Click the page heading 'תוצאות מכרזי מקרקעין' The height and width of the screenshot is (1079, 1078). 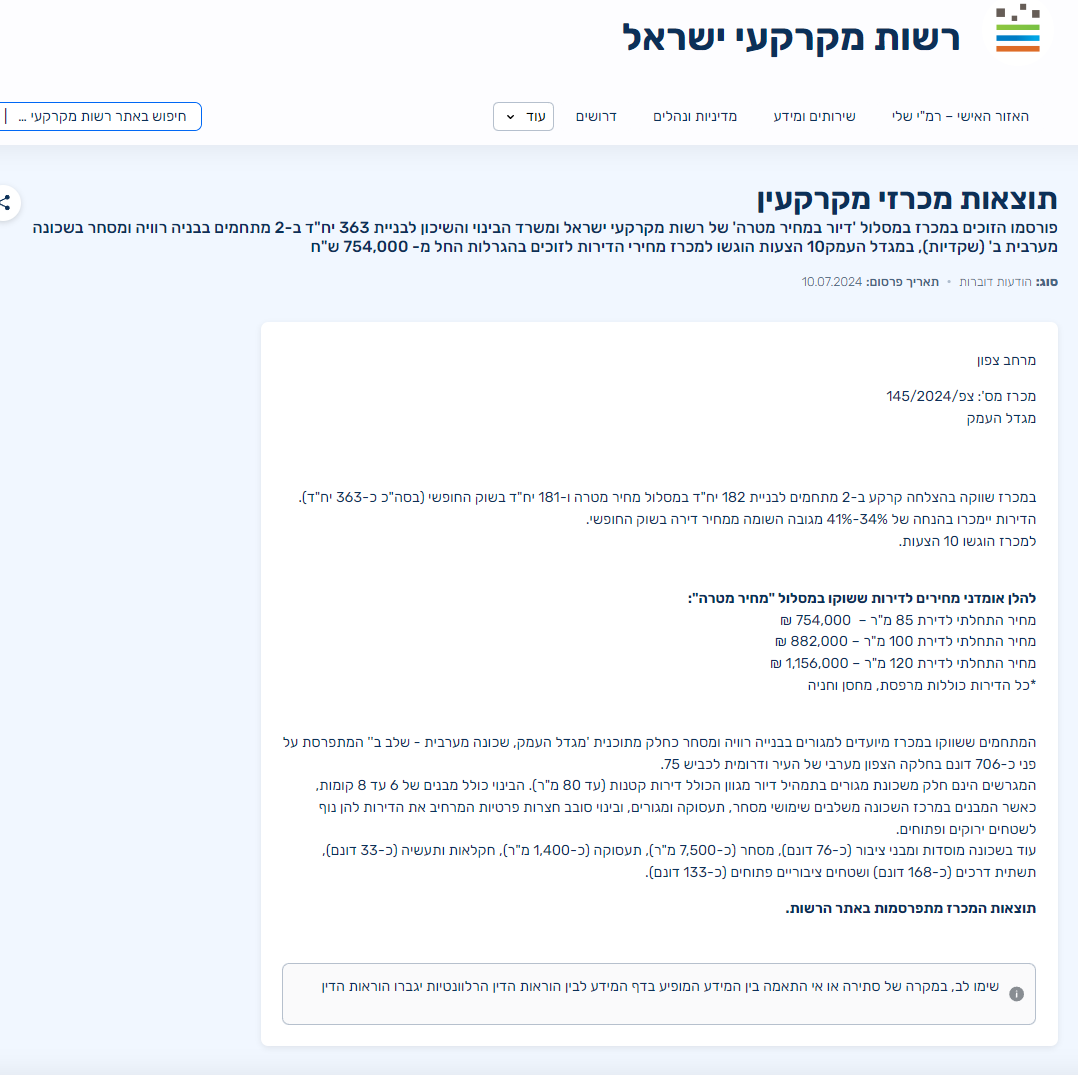(x=907, y=200)
